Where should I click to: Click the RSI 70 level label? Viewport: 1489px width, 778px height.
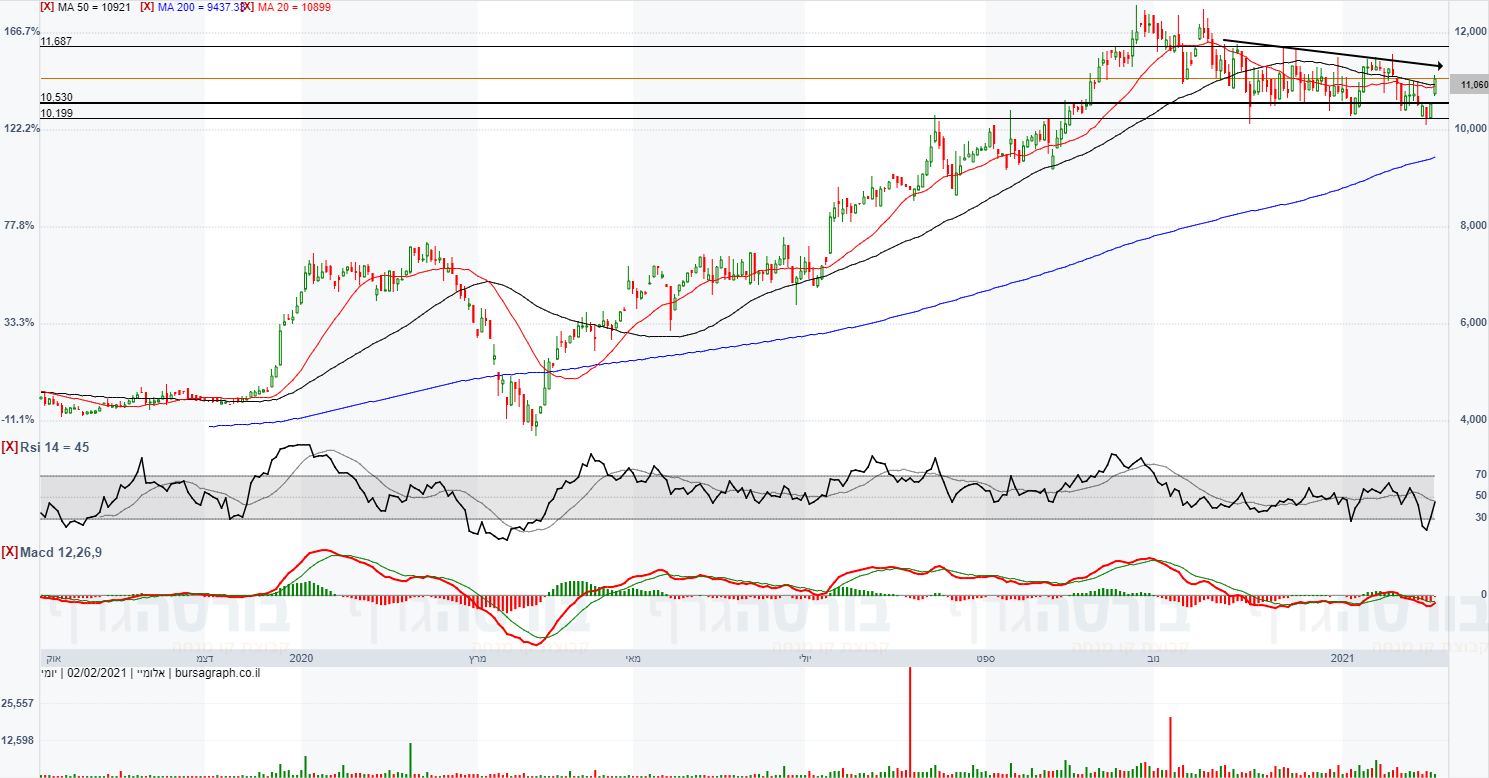click(1480, 474)
